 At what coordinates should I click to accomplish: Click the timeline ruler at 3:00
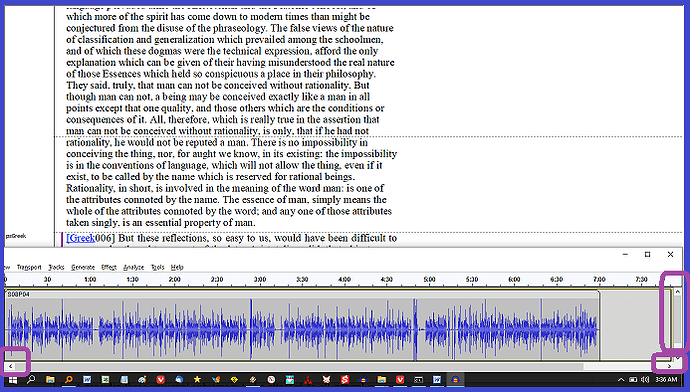260,279
